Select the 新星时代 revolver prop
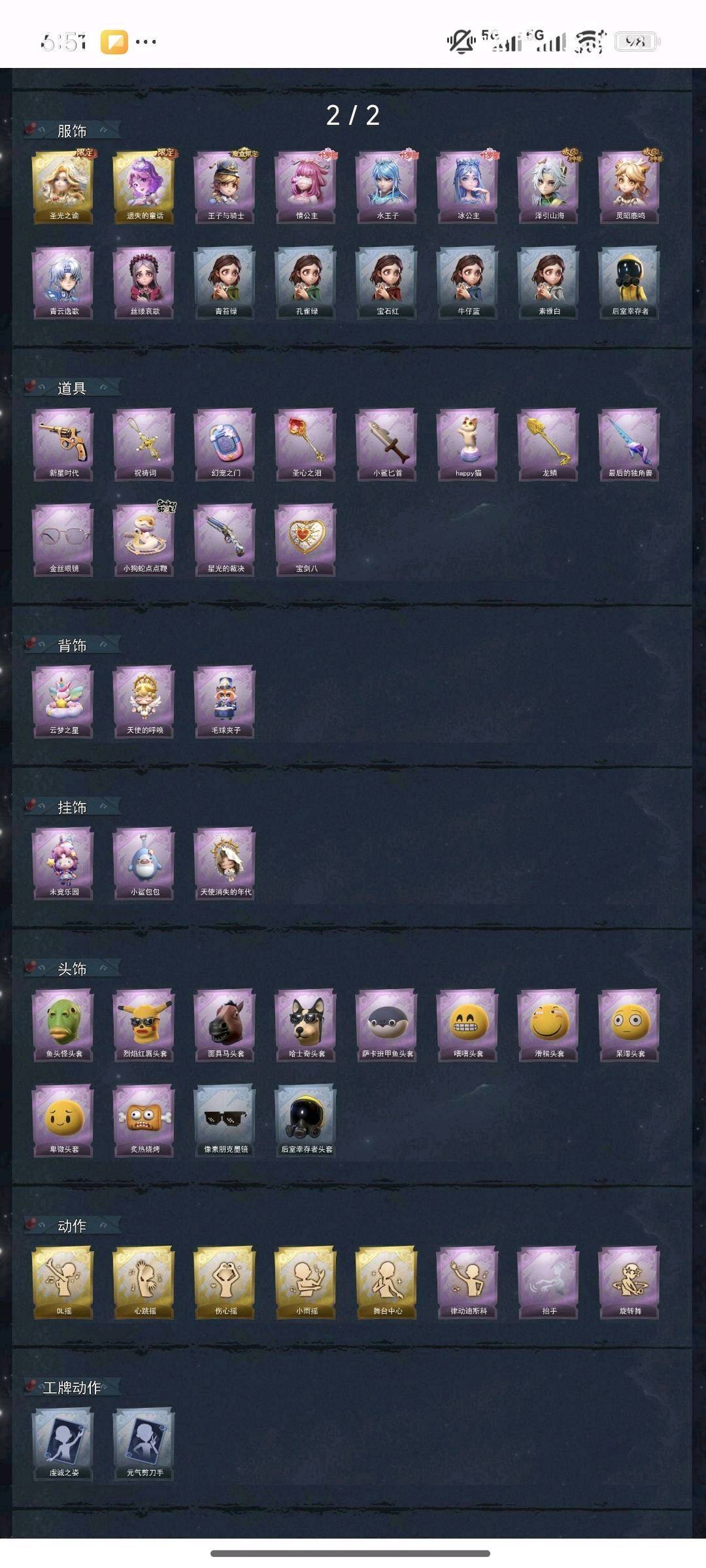This screenshot has height=1568, width=706. click(63, 444)
